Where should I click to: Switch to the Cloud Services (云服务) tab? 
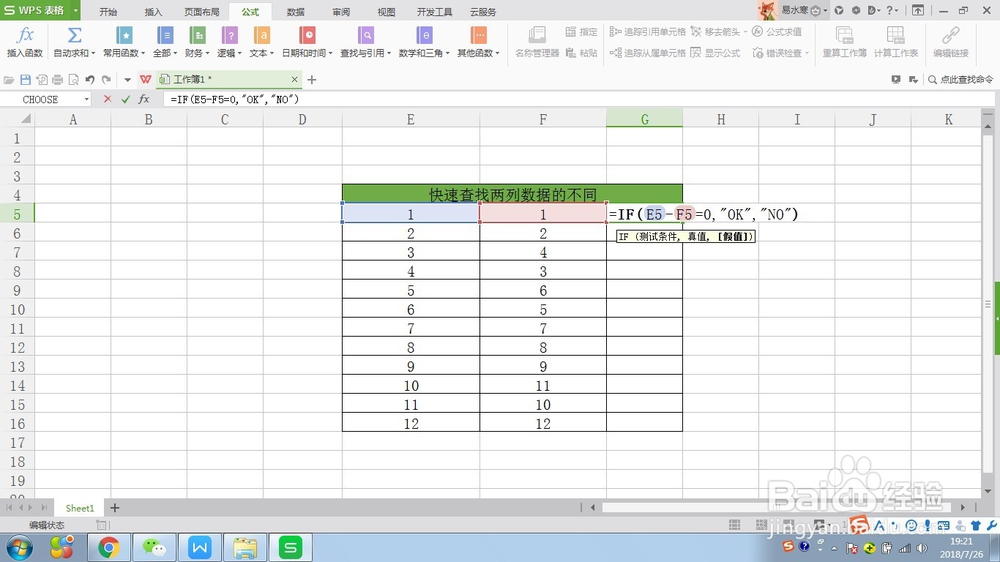(x=483, y=12)
